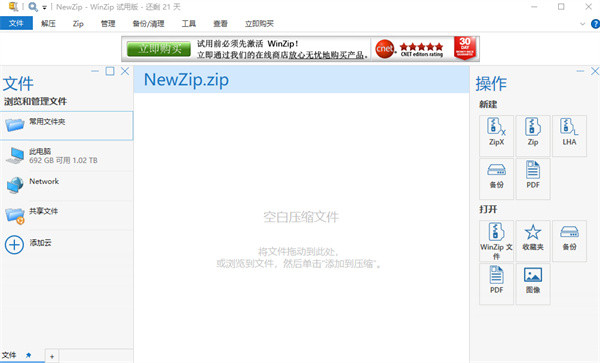
Task: Open the 解压 ribbon tab
Action: click(x=48, y=24)
